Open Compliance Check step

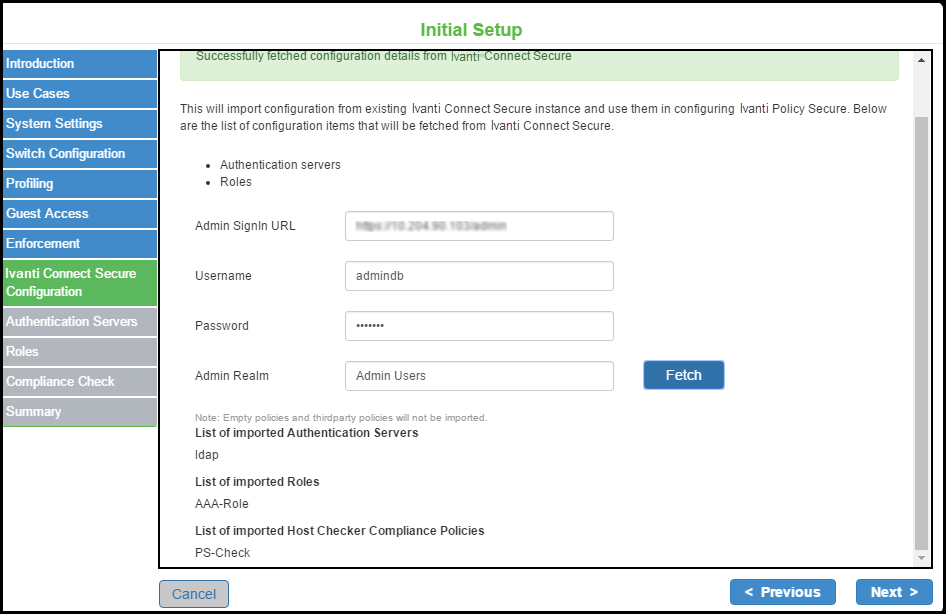pyautogui.click(x=78, y=382)
